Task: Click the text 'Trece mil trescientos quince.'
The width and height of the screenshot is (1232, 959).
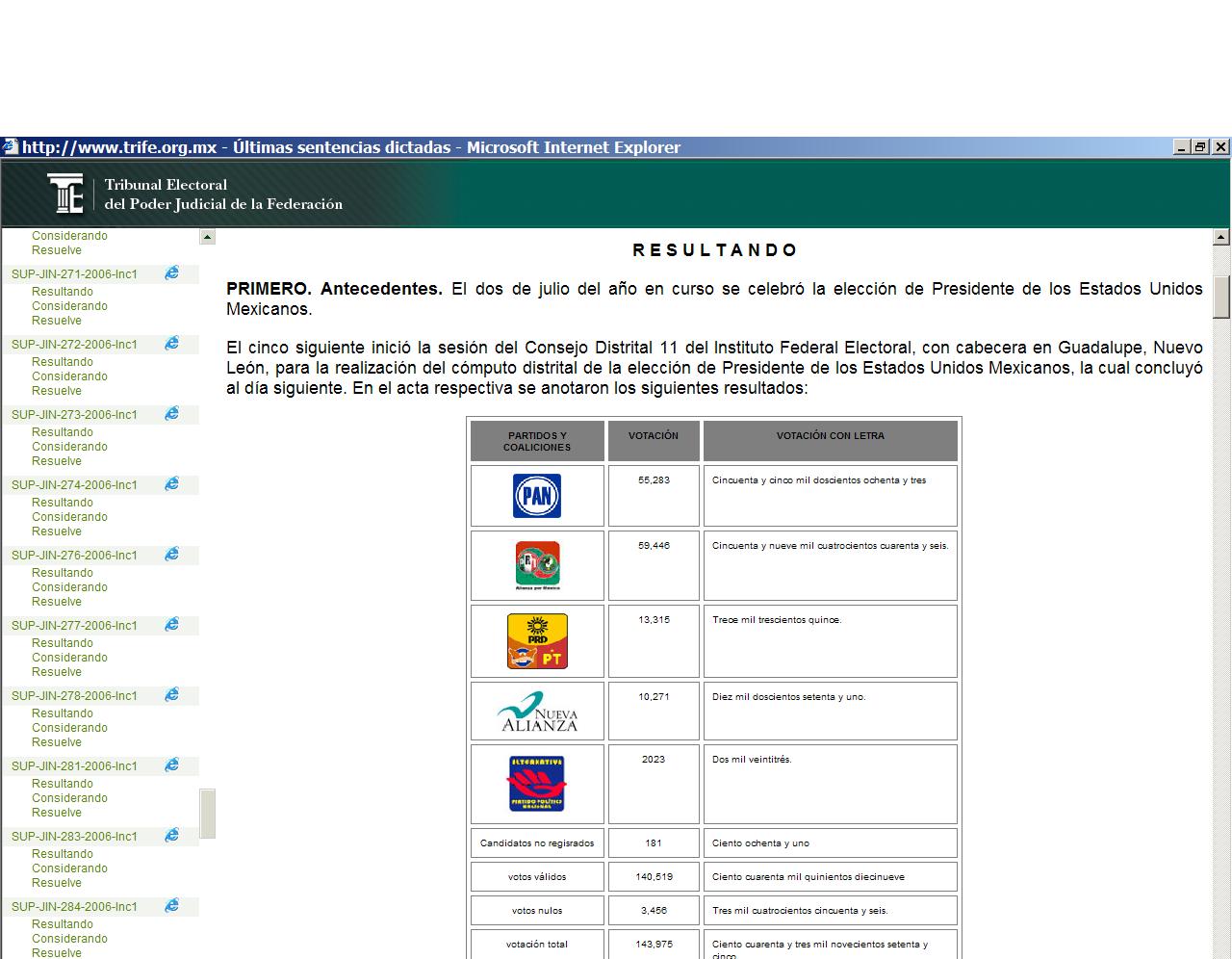Action: tap(777, 620)
